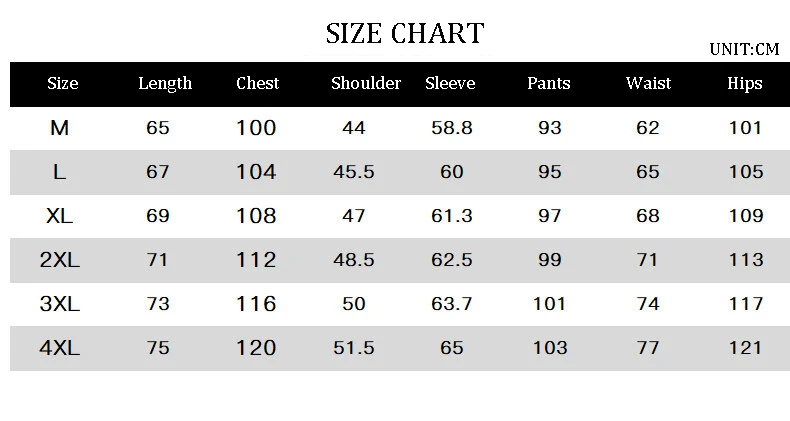Click the Pants column header
The image size is (790, 421).
tap(549, 84)
